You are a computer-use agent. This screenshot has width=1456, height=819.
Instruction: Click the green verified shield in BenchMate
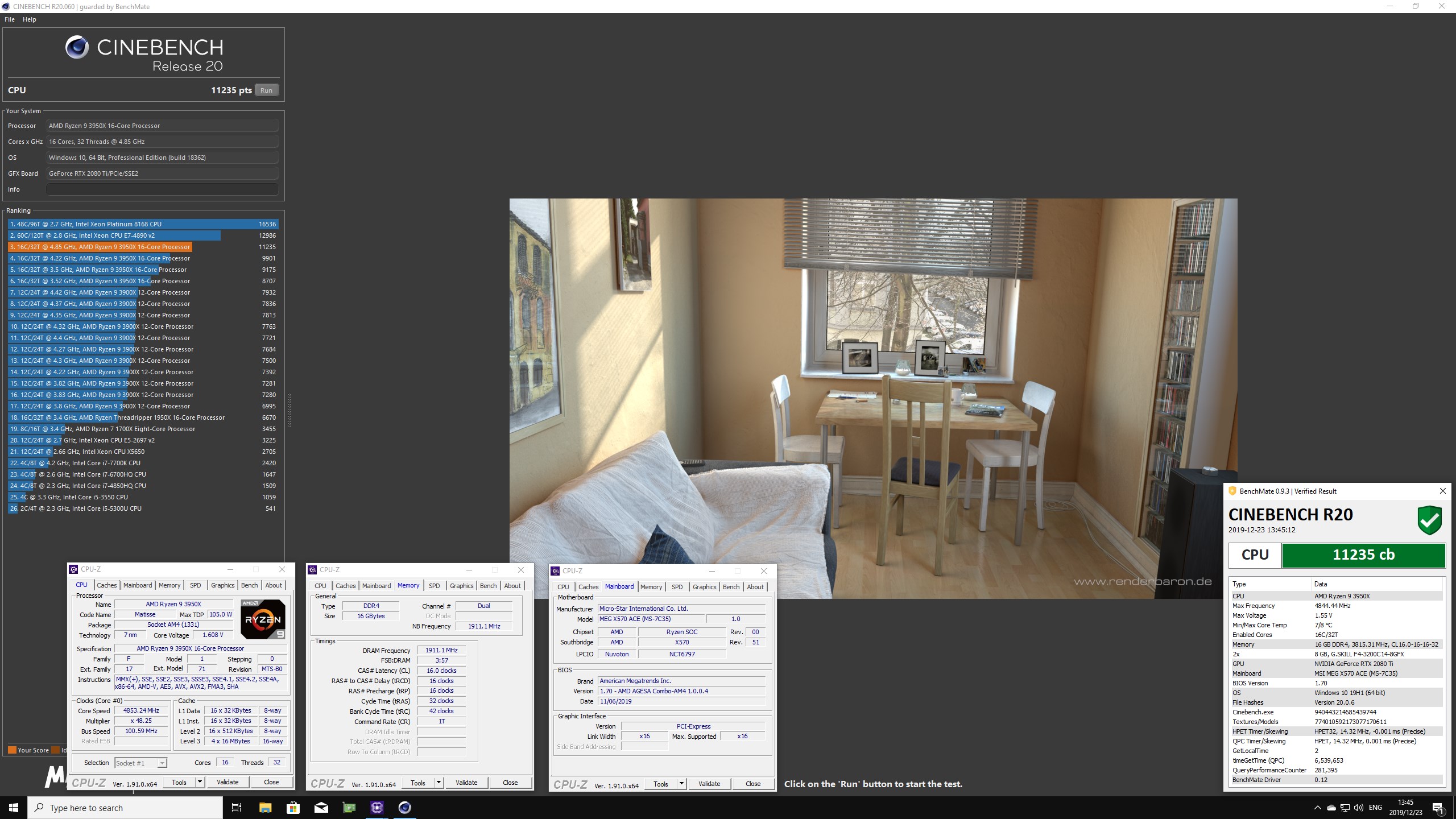coord(1429,520)
